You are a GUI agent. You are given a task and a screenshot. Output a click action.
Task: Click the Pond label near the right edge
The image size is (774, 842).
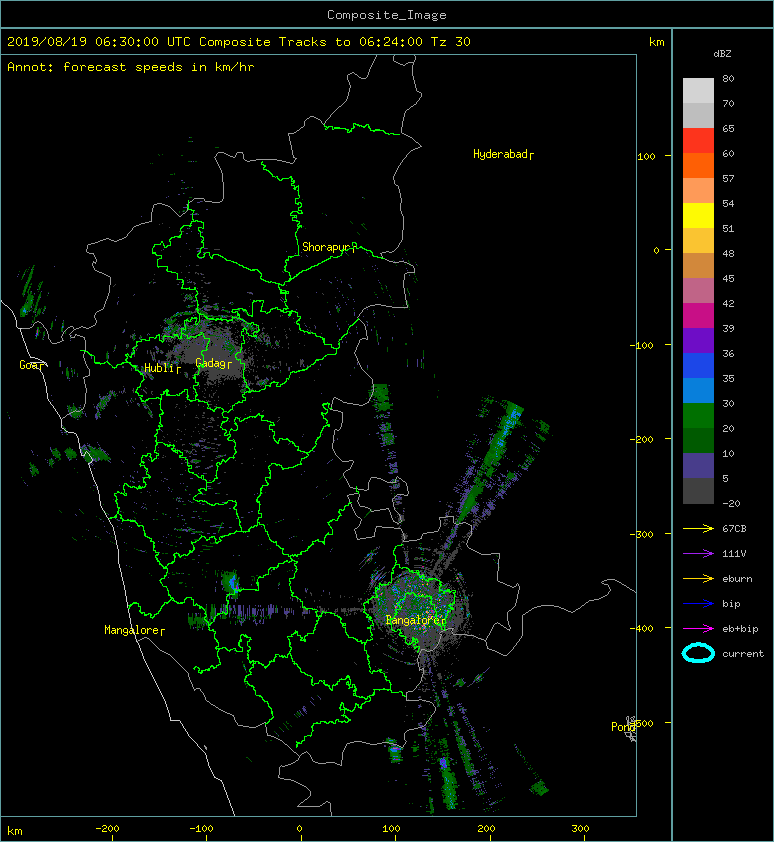point(623,727)
